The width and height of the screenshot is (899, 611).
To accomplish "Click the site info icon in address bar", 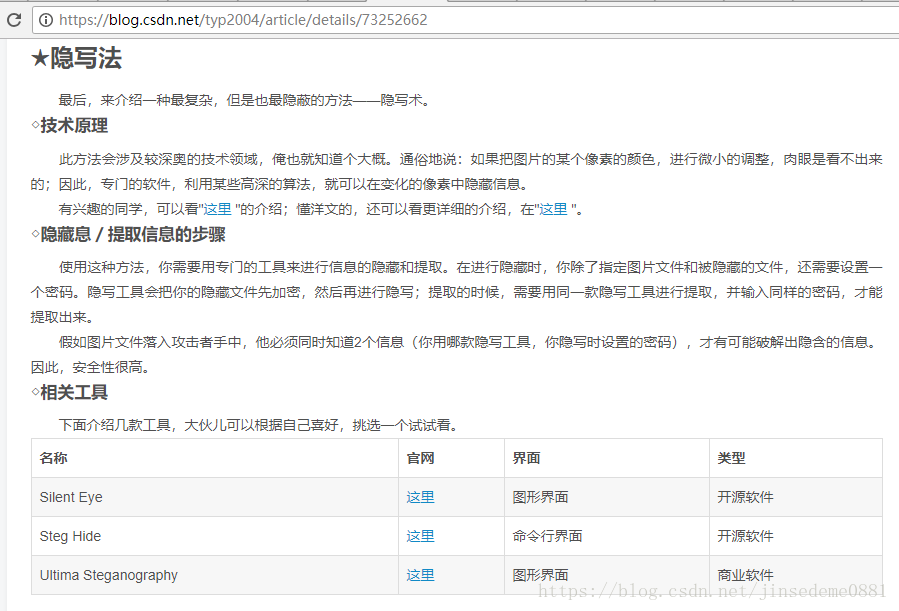I will pos(46,20).
